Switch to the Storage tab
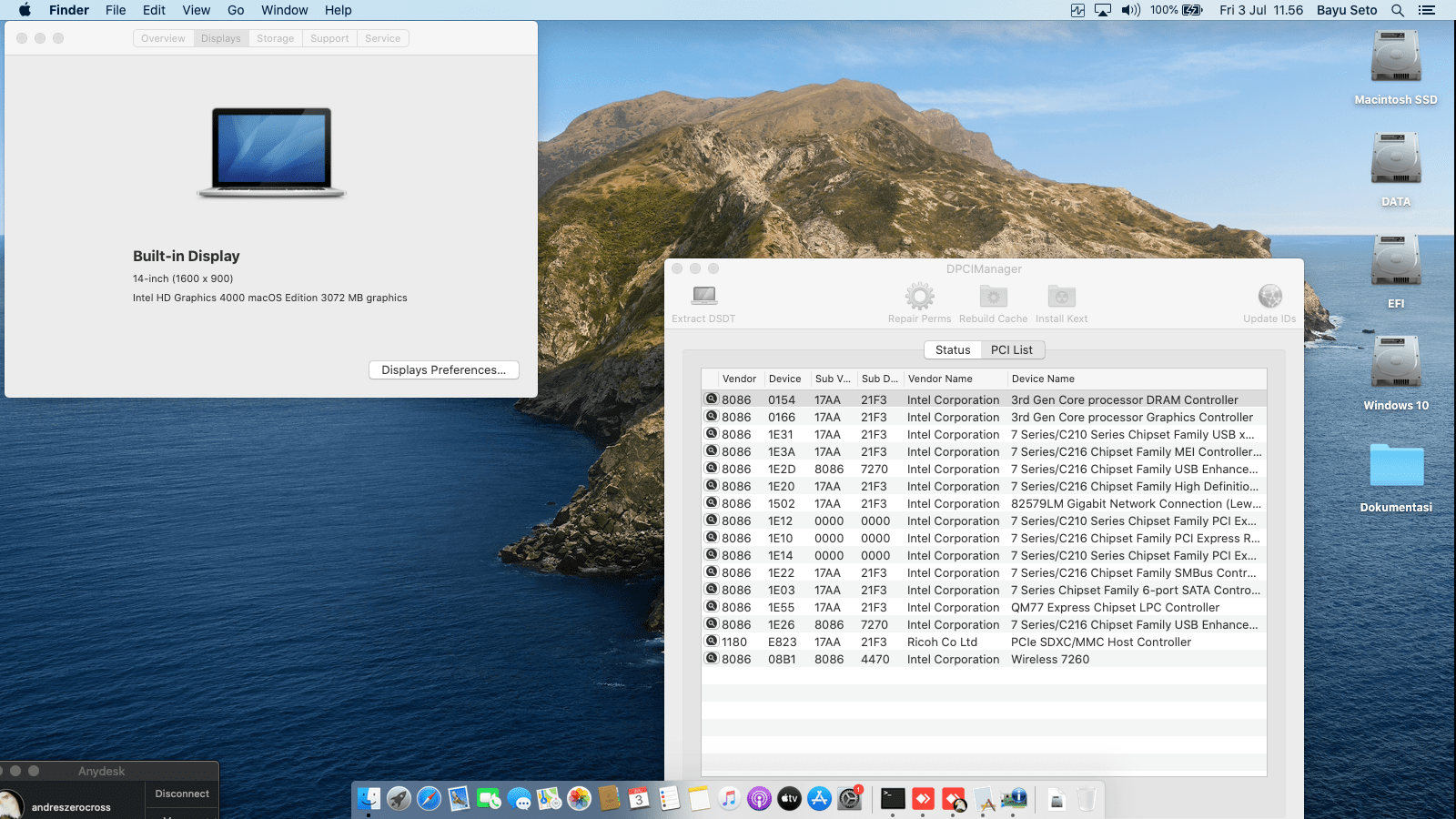Screen dimensions: 1456x819 click(275, 38)
